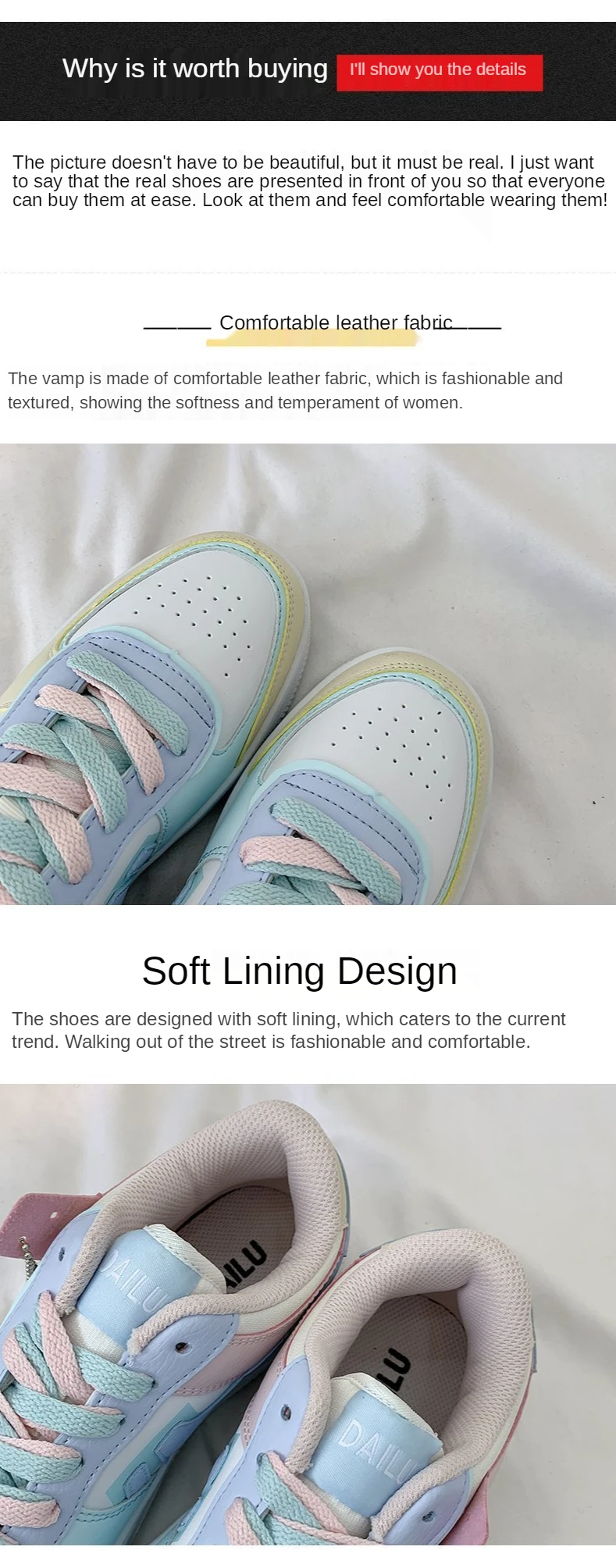Screen dimensions: 616x1568
Task: Click the "Soft Lining Design" heading
Action: [300, 971]
